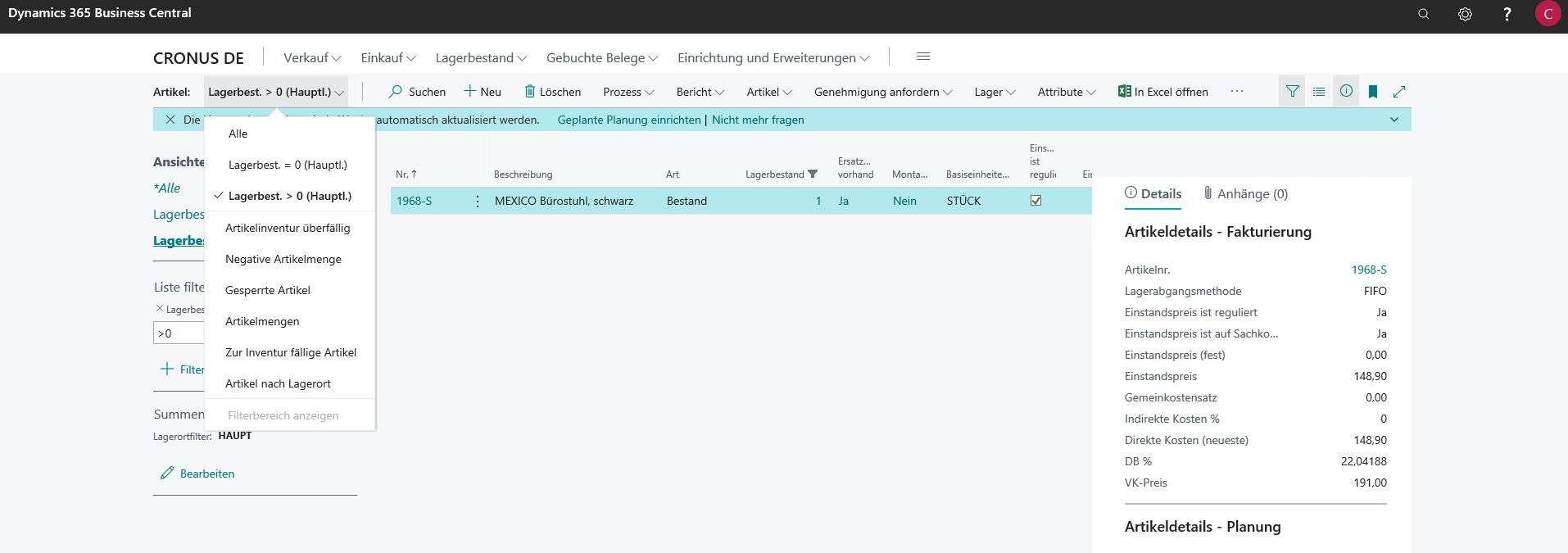Expand the Gebuchte Belege menu
Screen dimensions: 1568x553
(602, 57)
